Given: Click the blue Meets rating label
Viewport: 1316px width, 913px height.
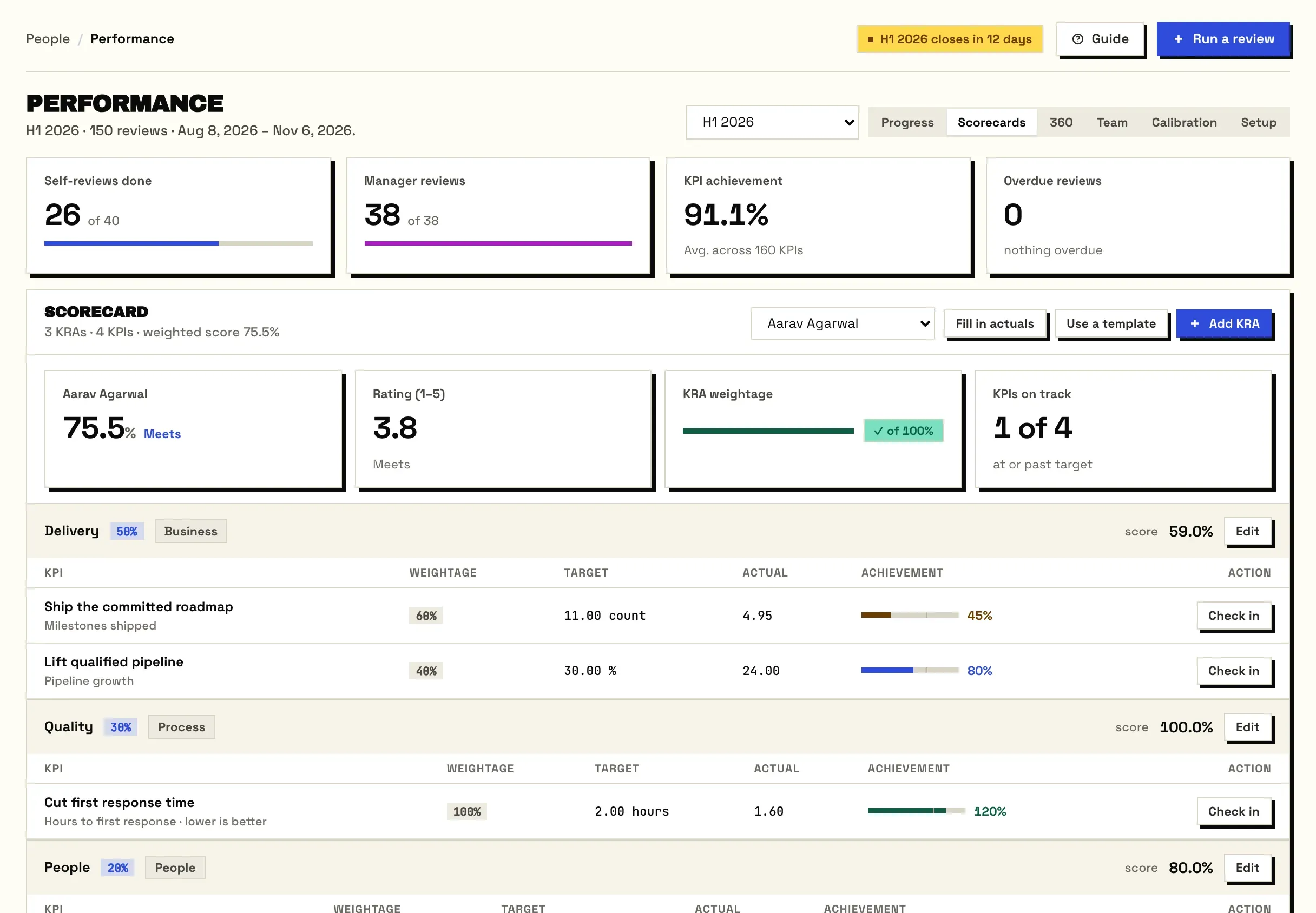Looking at the screenshot, I should 162,434.
